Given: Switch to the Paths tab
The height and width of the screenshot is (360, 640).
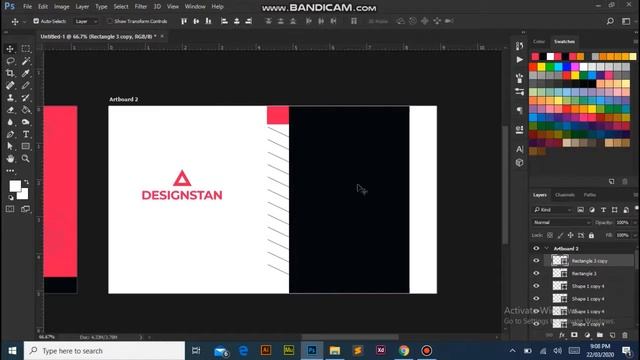Looking at the screenshot, I should click(590, 195).
